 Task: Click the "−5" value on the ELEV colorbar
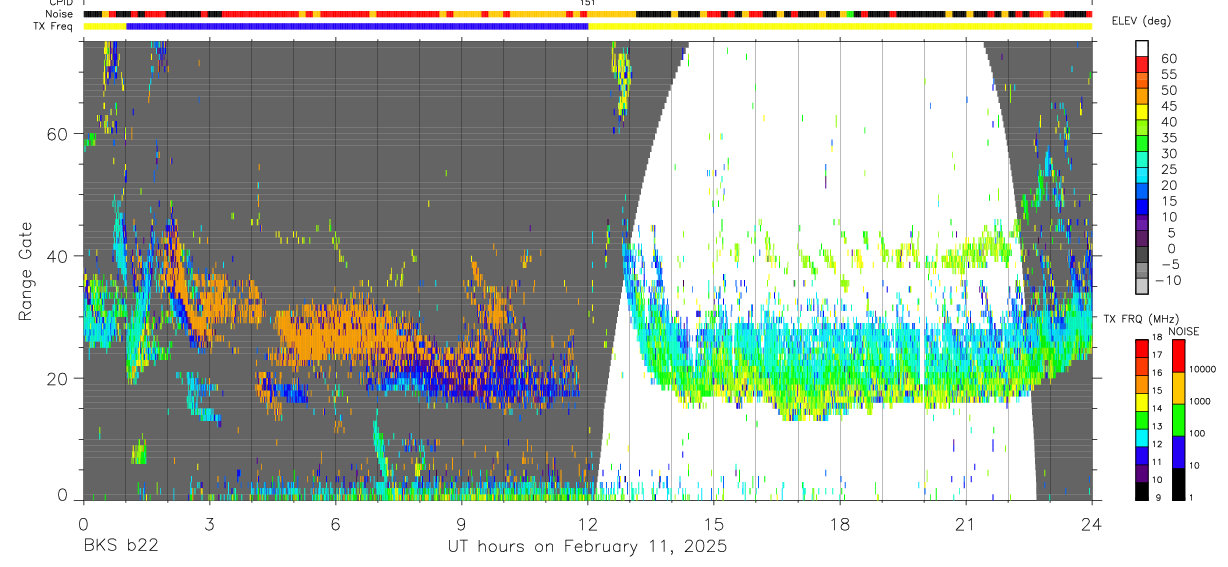pos(1170,265)
